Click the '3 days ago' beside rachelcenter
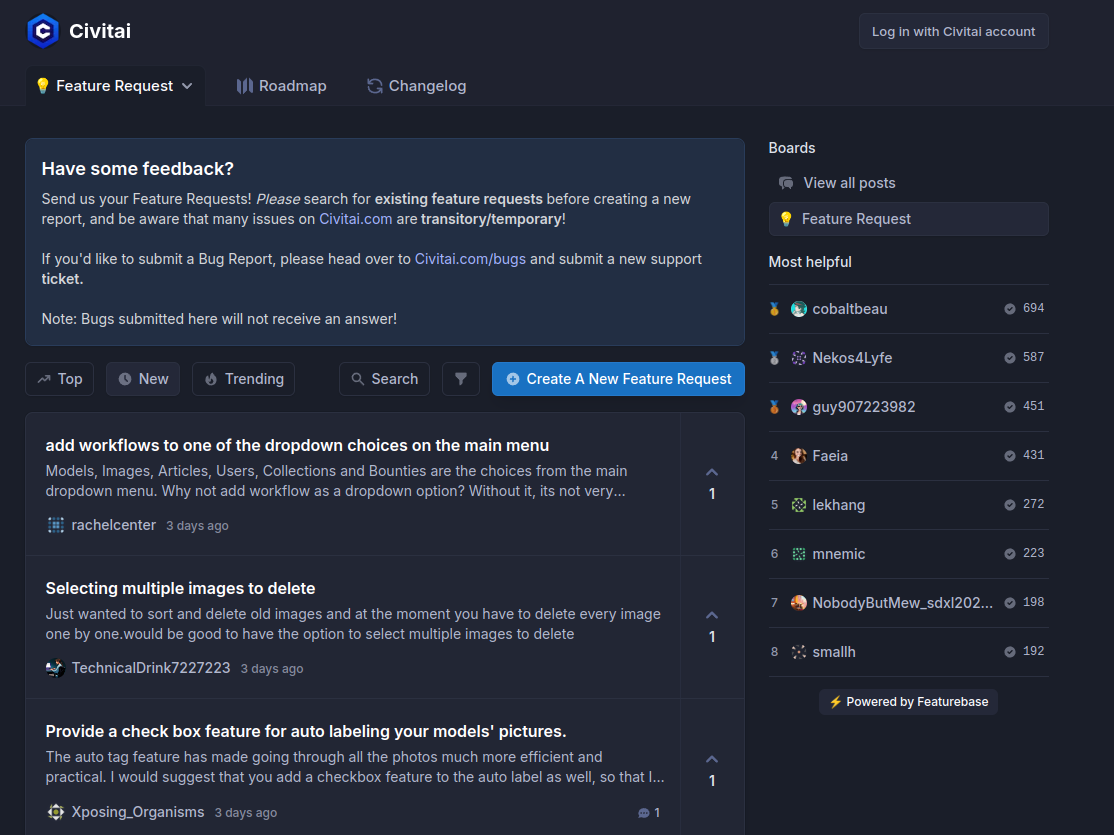This screenshot has width=1114, height=835. coord(198,526)
